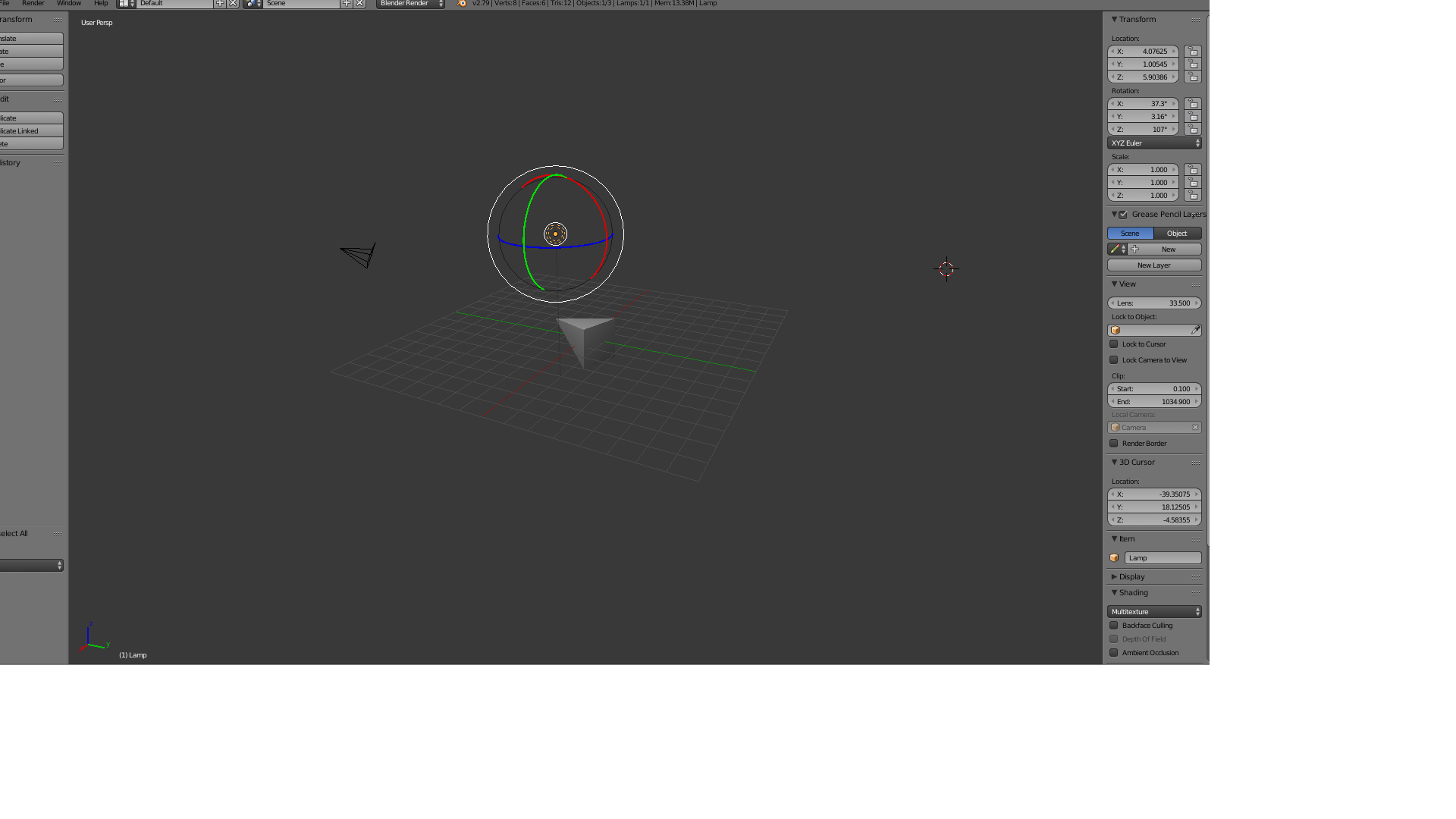Click the scene browse icon
1456x819 pixels.
(253, 4)
